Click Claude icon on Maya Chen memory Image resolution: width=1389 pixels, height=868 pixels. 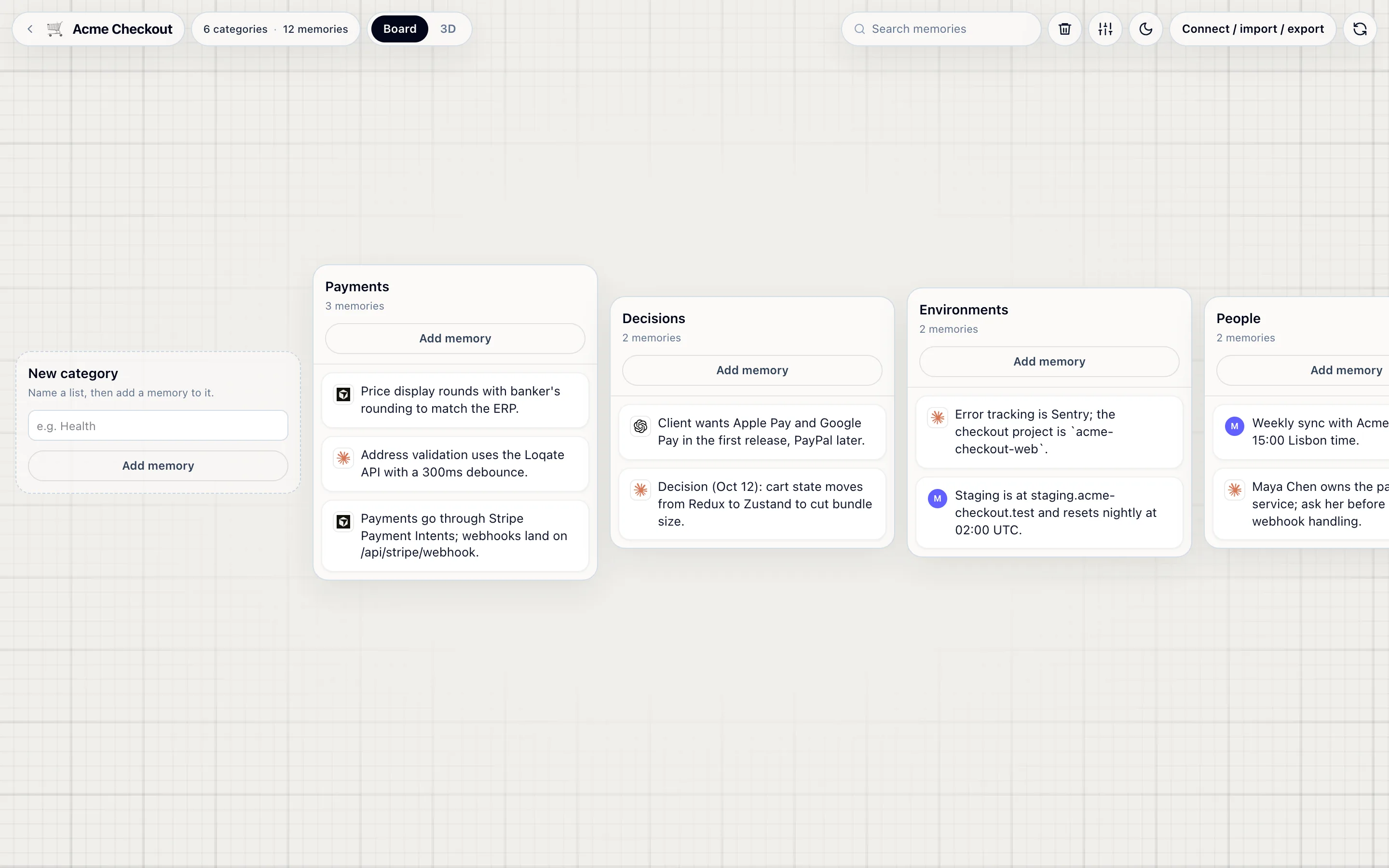coord(1235,489)
